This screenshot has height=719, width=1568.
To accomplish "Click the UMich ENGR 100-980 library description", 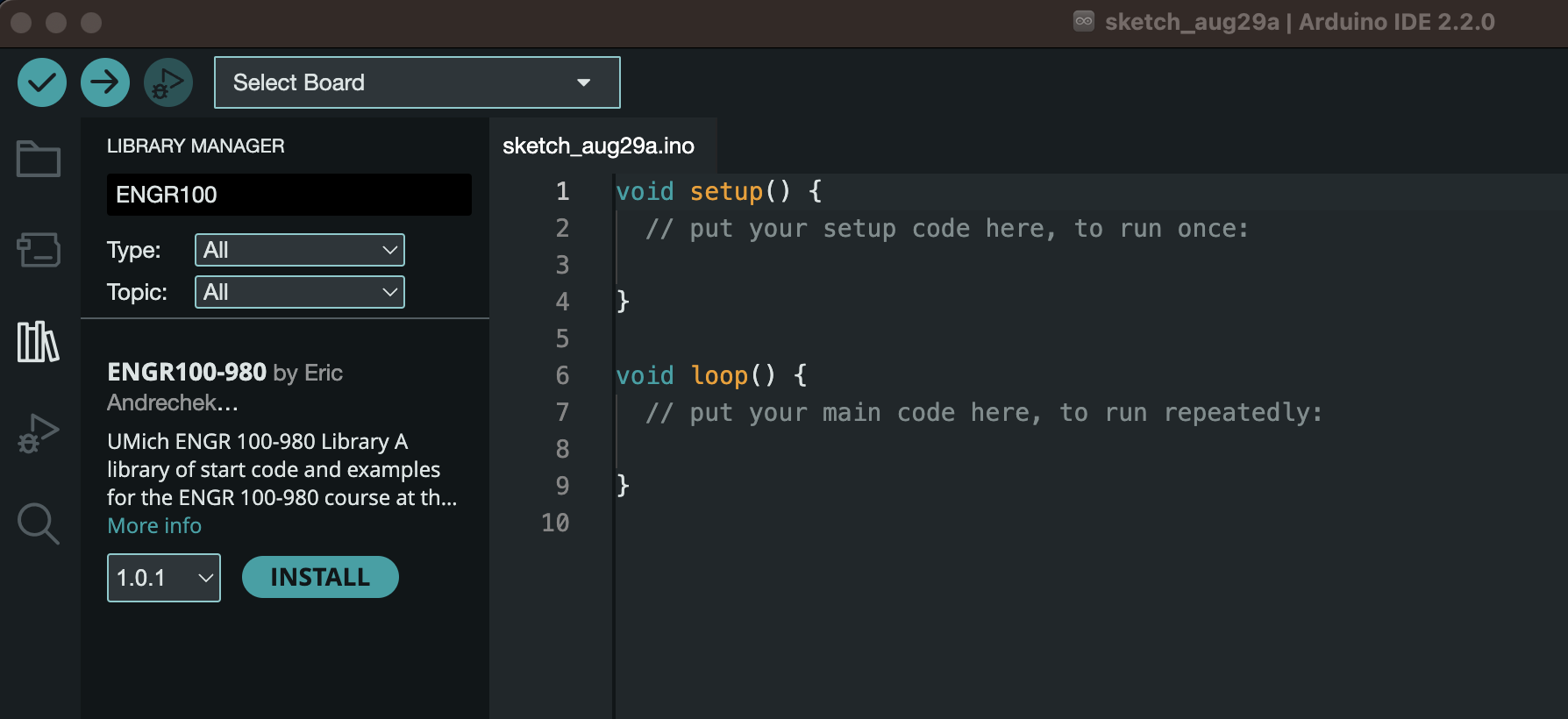I will [282, 469].
